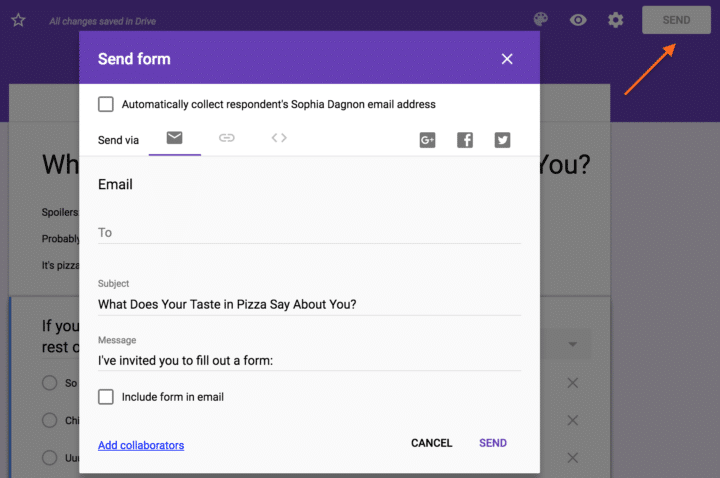
Task: Click the top-right SEND button
Action: pyautogui.click(x=676, y=20)
